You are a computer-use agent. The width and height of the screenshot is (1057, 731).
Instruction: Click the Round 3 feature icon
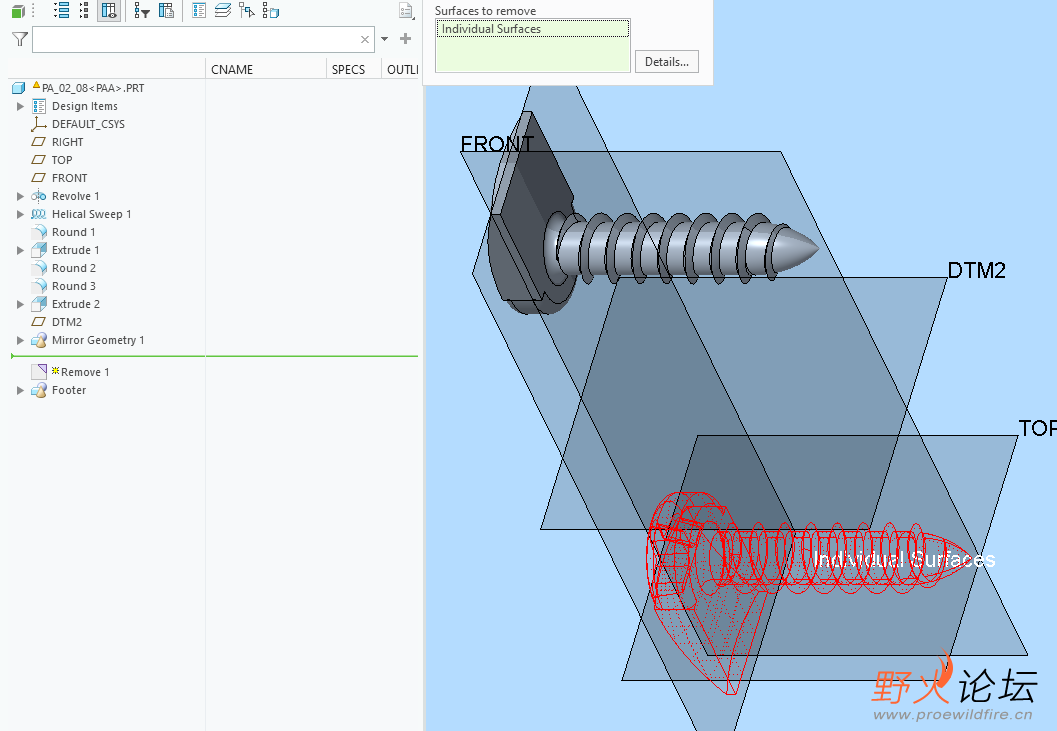pyautogui.click(x=38, y=286)
